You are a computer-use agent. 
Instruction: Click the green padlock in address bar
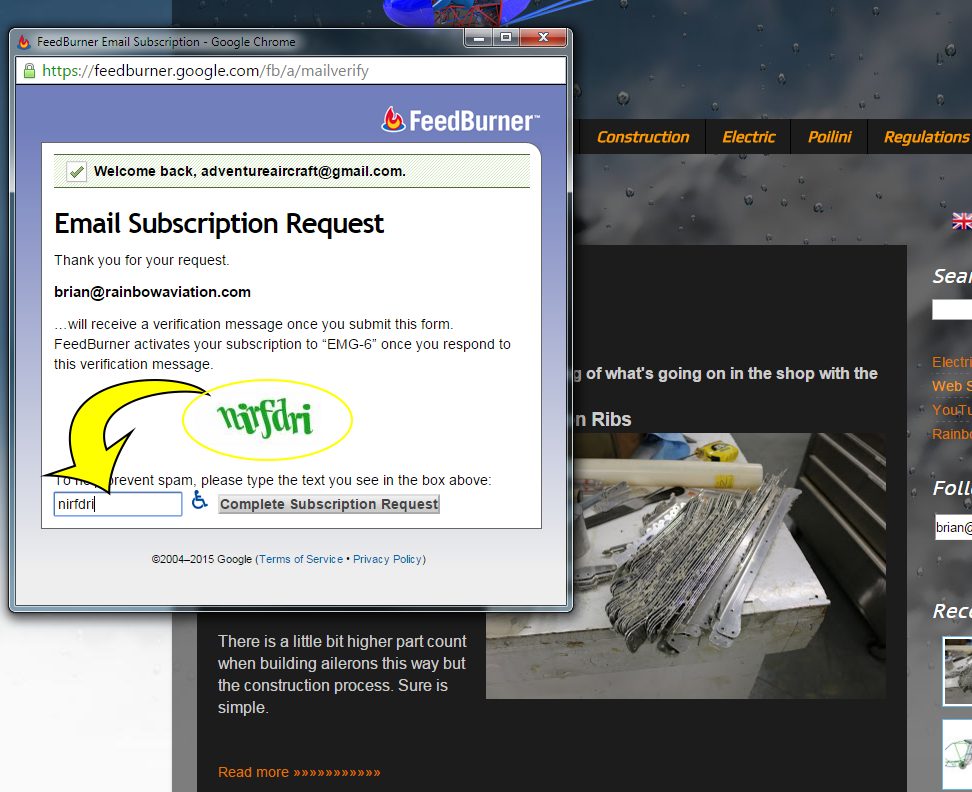[29, 71]
